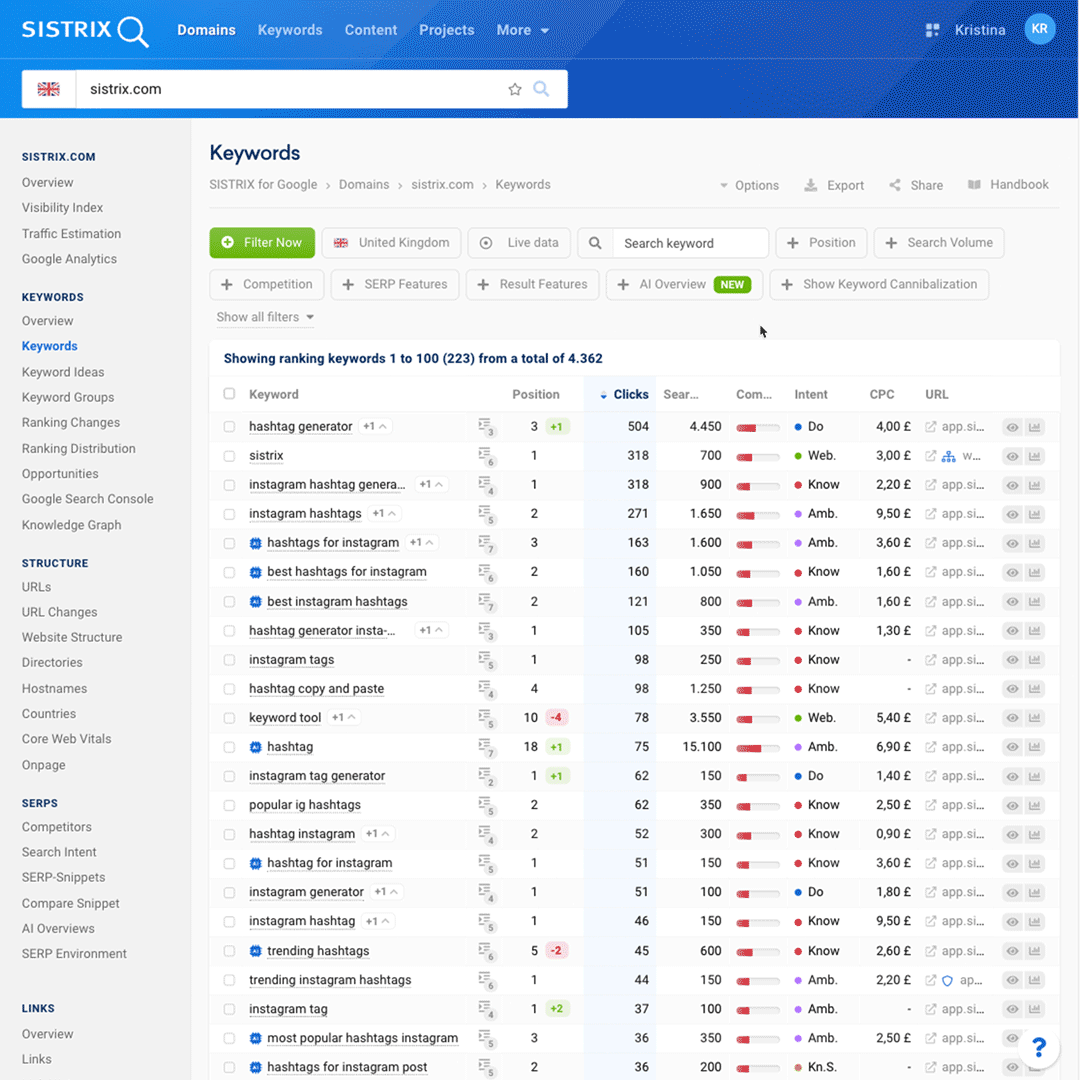Click the Export download icon
Image resolution: width=1080 pixels, height=1080 pixels.
tap(811, 185)
